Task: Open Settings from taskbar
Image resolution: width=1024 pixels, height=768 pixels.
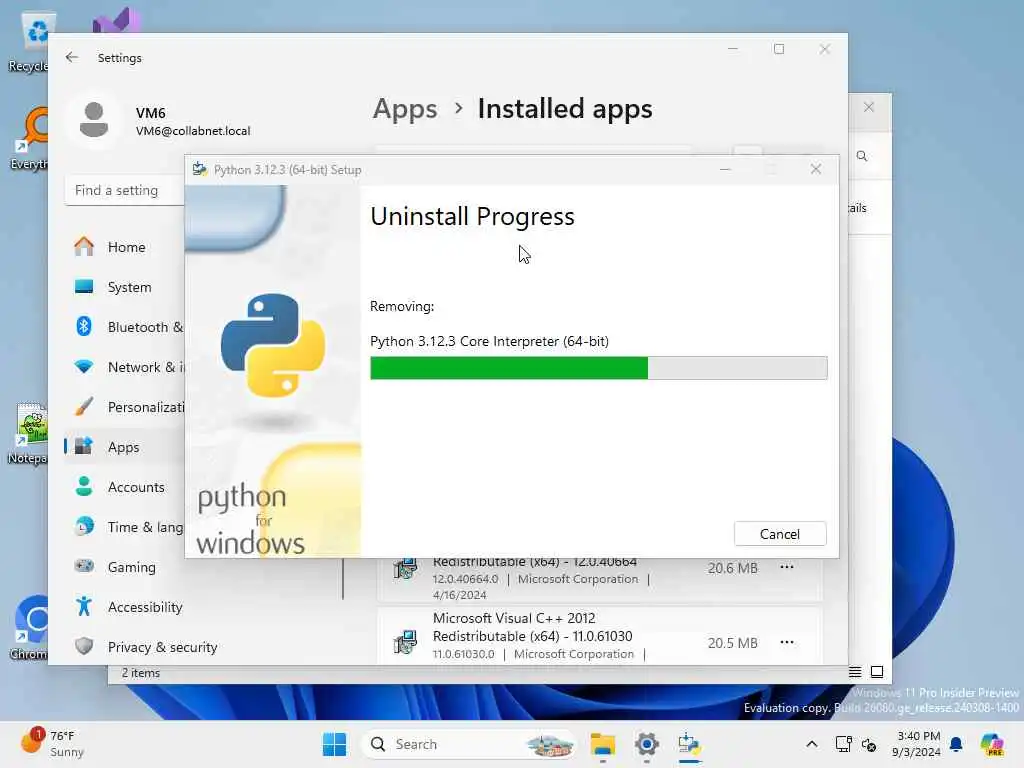Action: (x=647, y=744)
